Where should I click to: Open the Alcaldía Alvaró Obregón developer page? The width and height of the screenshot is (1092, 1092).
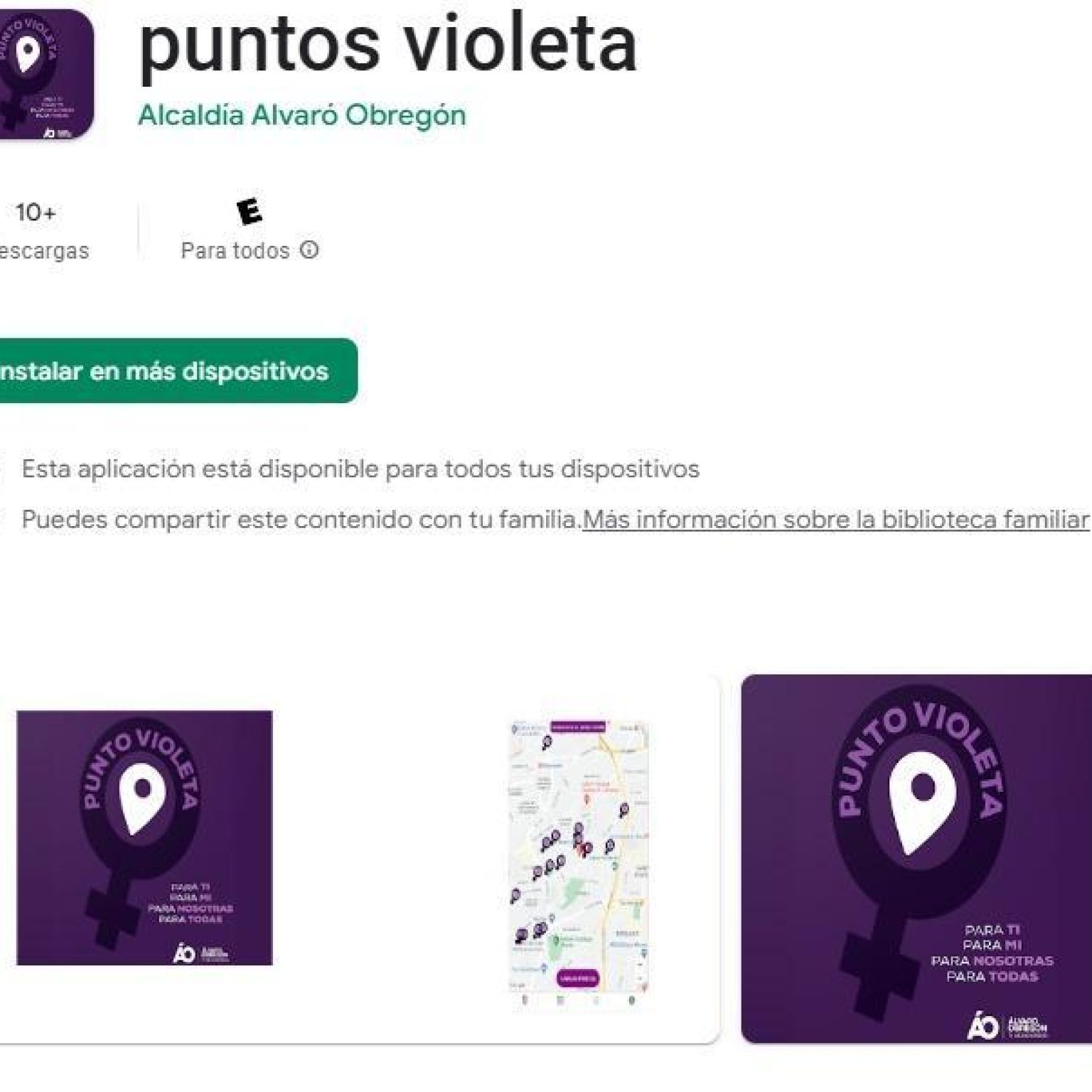(302, 115)
